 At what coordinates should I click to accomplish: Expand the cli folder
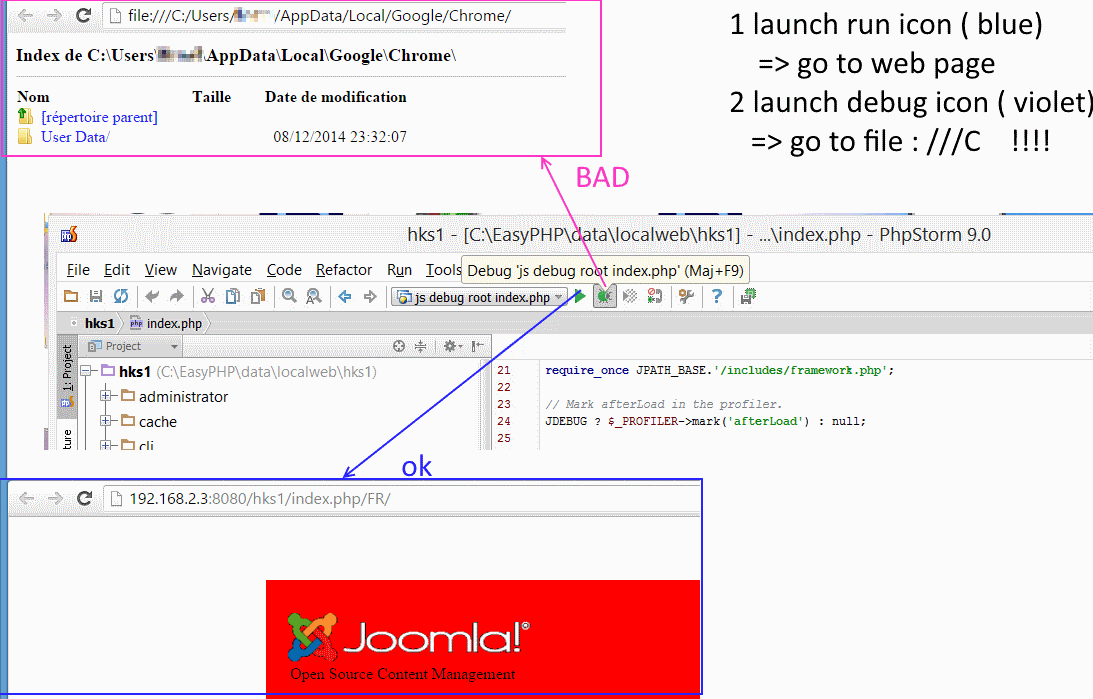105,445
